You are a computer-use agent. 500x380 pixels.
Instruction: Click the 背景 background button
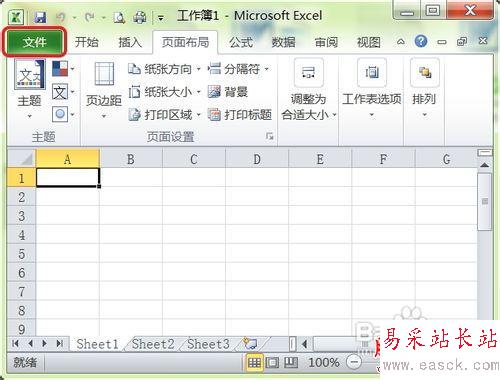tap(228, 92)
